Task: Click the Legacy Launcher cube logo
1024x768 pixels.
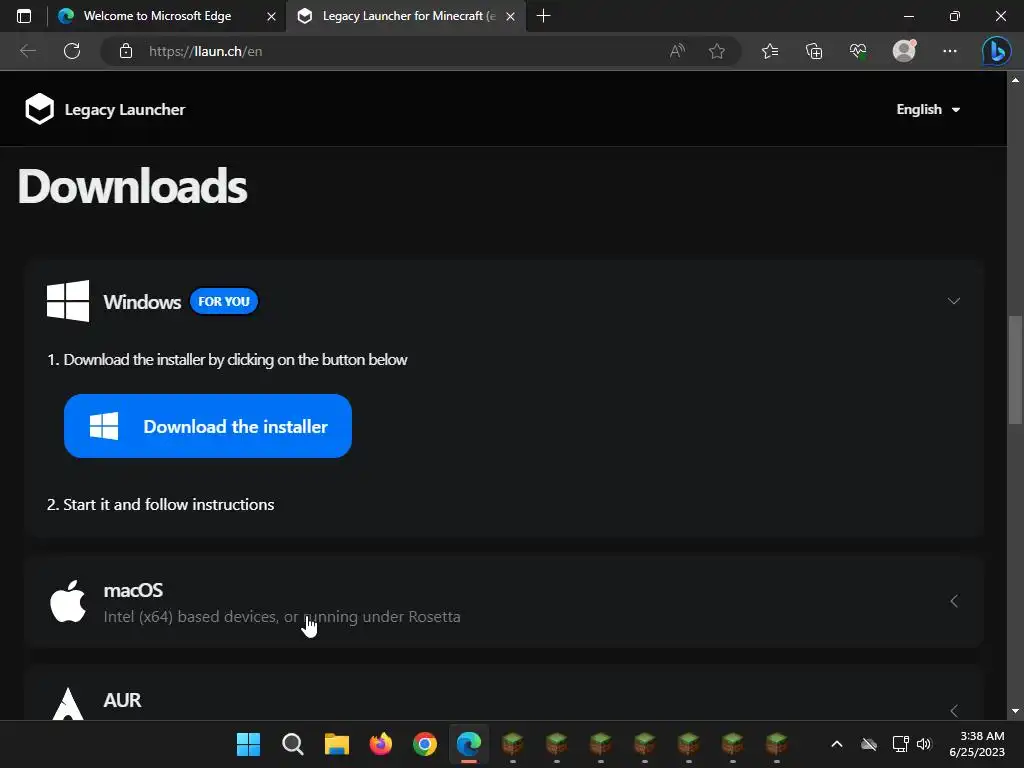Action: [x=39, y=109]
